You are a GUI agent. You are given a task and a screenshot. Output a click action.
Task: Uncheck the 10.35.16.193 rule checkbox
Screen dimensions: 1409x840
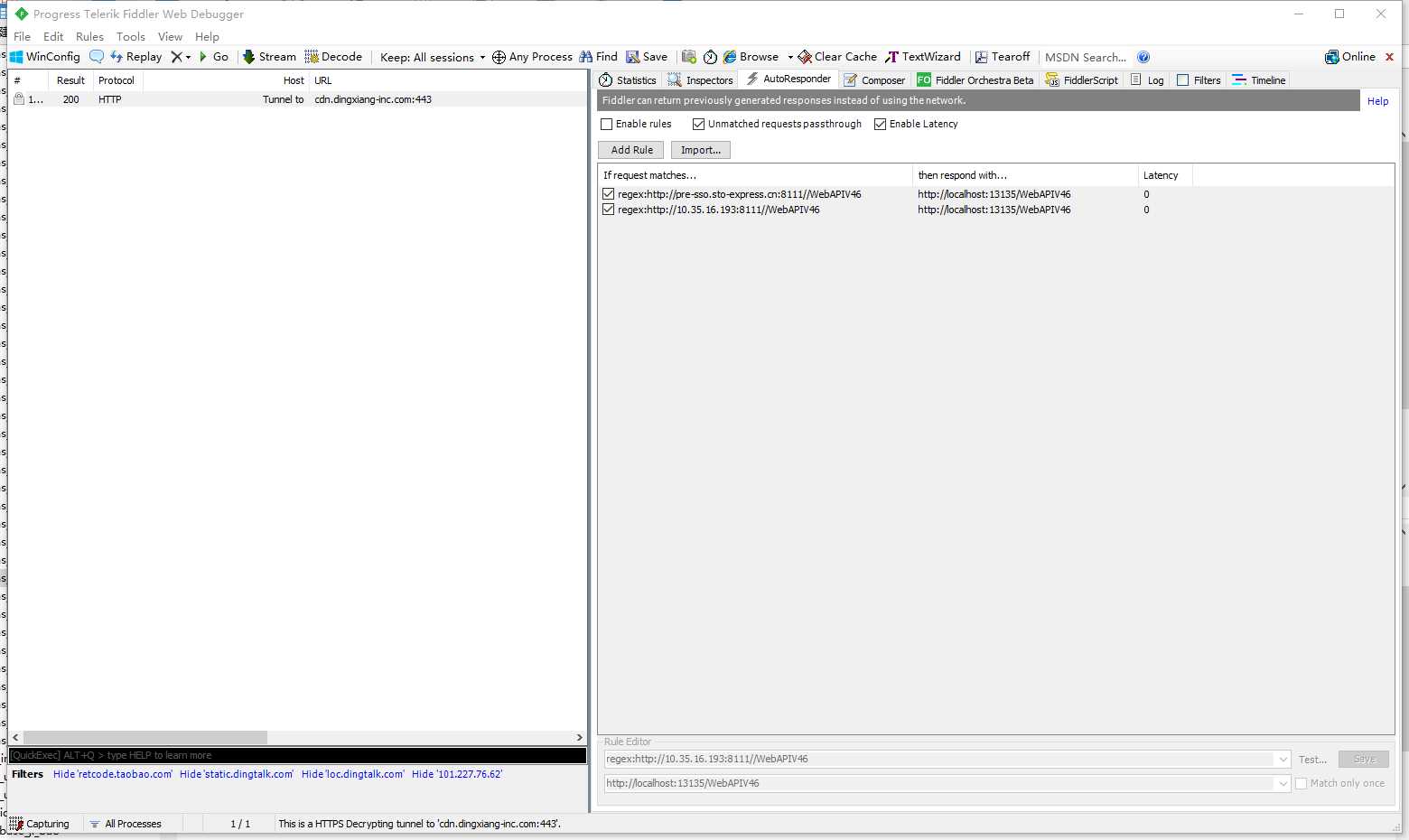(609, 210)
